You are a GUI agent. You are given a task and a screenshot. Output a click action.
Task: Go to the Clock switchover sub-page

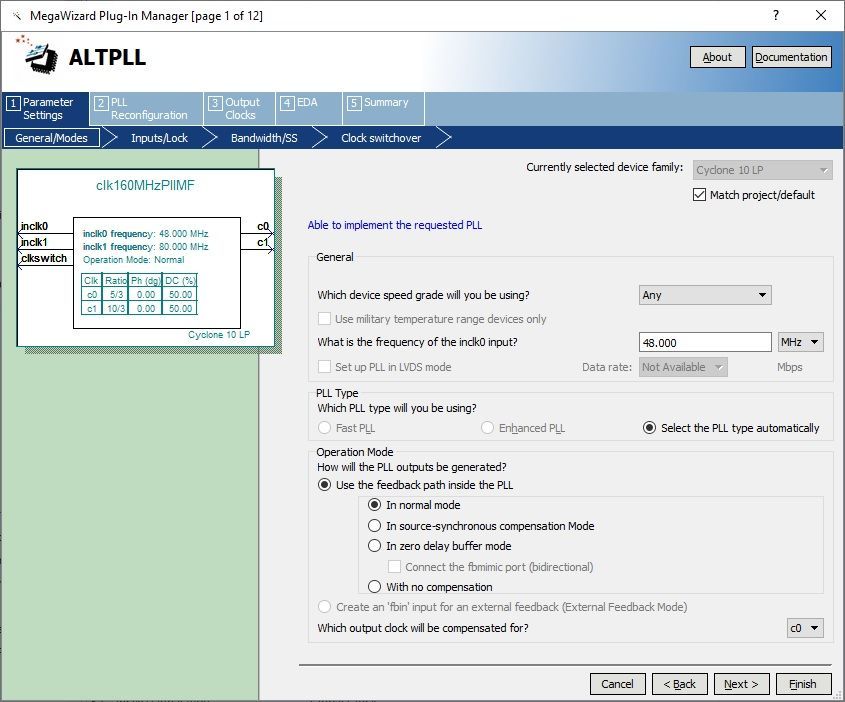point(381,138)
